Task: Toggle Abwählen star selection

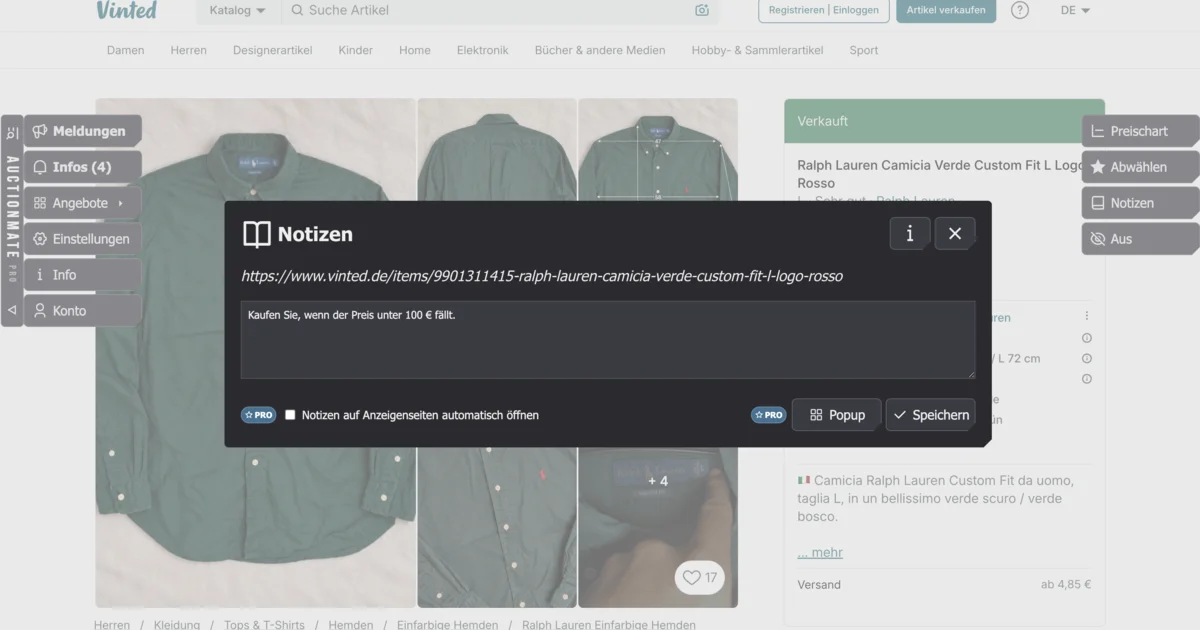Action: [1140, 167]
